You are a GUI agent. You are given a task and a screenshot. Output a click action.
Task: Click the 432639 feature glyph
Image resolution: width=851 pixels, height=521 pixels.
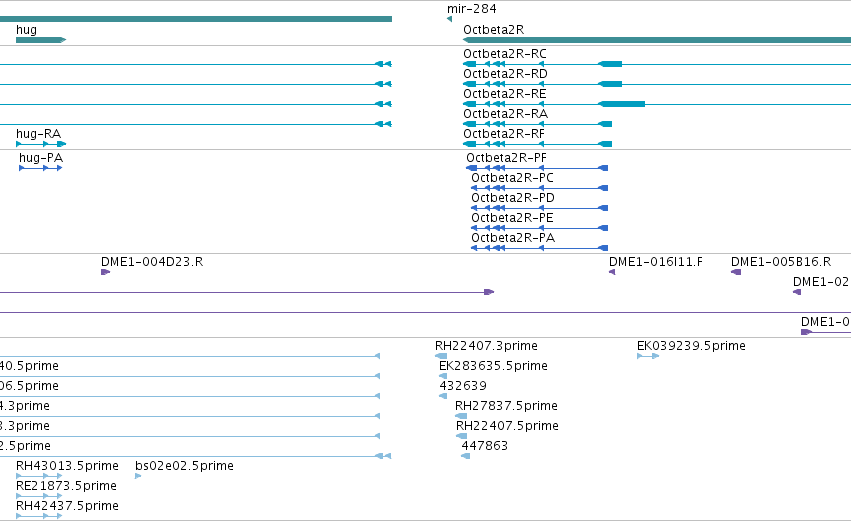pos(443,396)
